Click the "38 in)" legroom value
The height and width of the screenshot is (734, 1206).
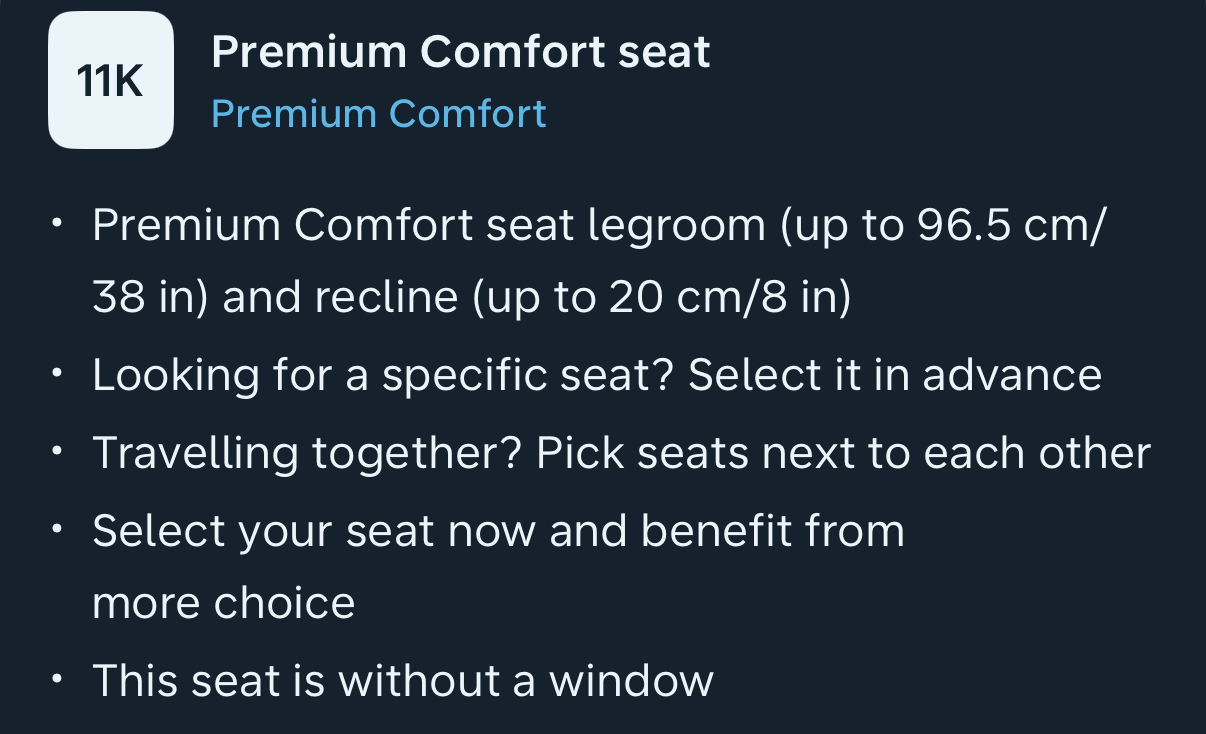click(150, 298)
